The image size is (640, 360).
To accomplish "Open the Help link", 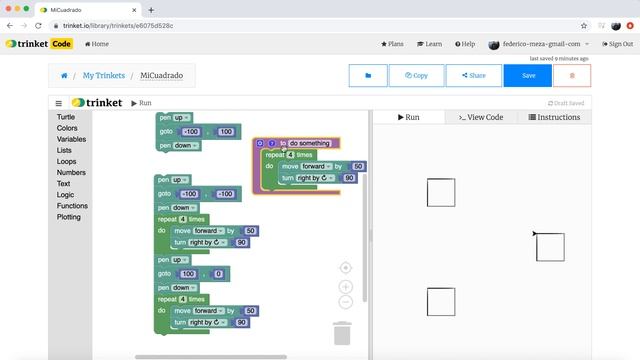I will [465, 44].
